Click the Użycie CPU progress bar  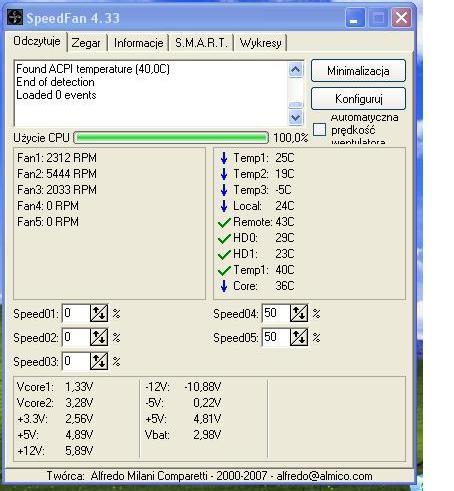click(171, 138)
